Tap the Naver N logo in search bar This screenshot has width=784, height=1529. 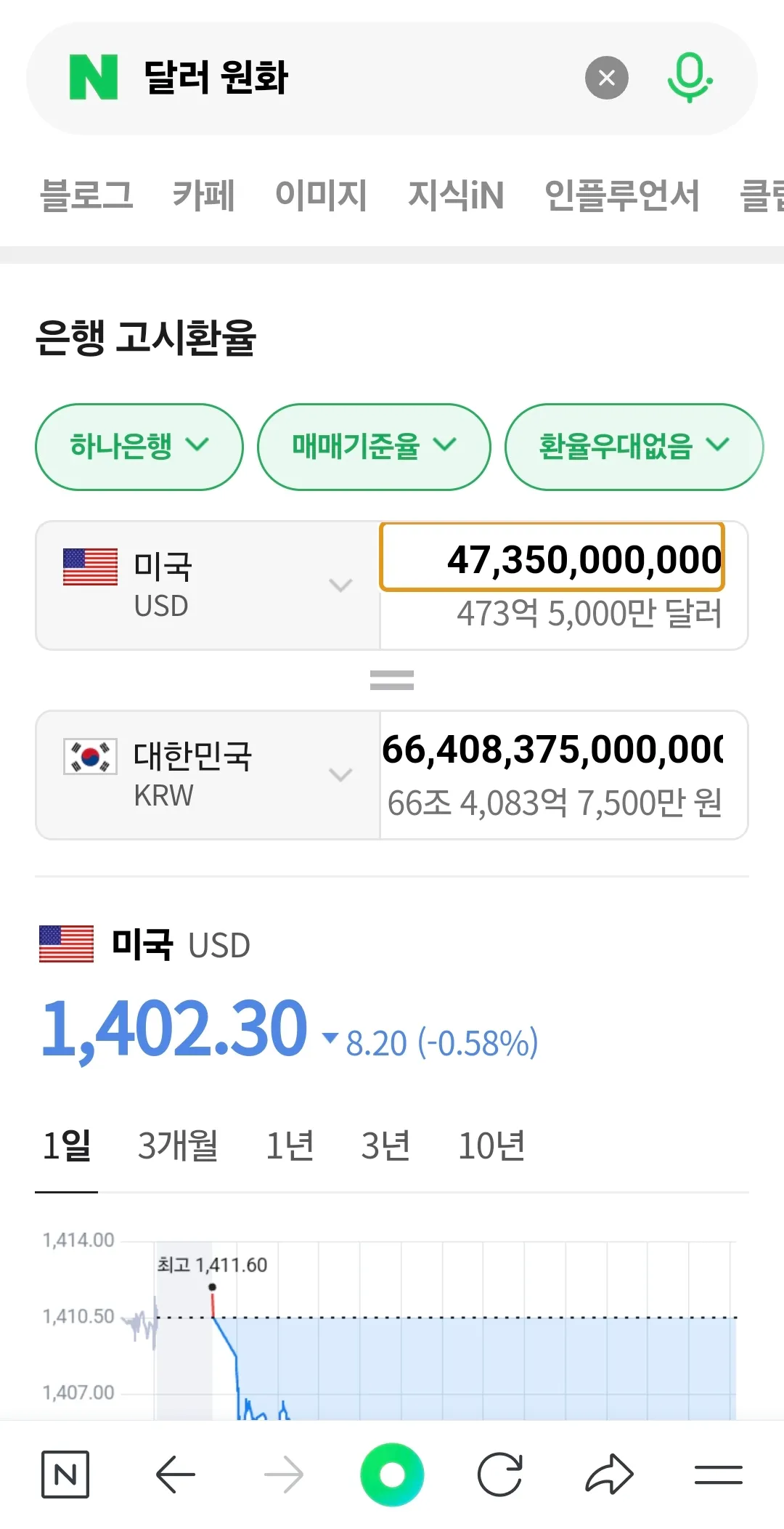coord(94,78)
